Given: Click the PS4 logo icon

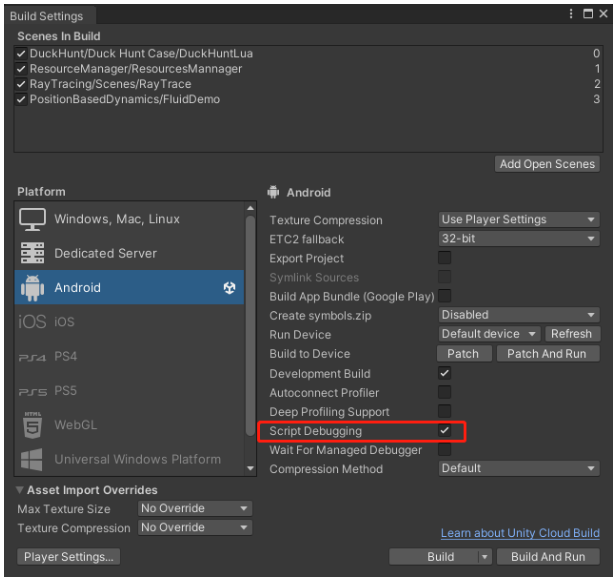Looking at the screenshot, I should 32,358.
